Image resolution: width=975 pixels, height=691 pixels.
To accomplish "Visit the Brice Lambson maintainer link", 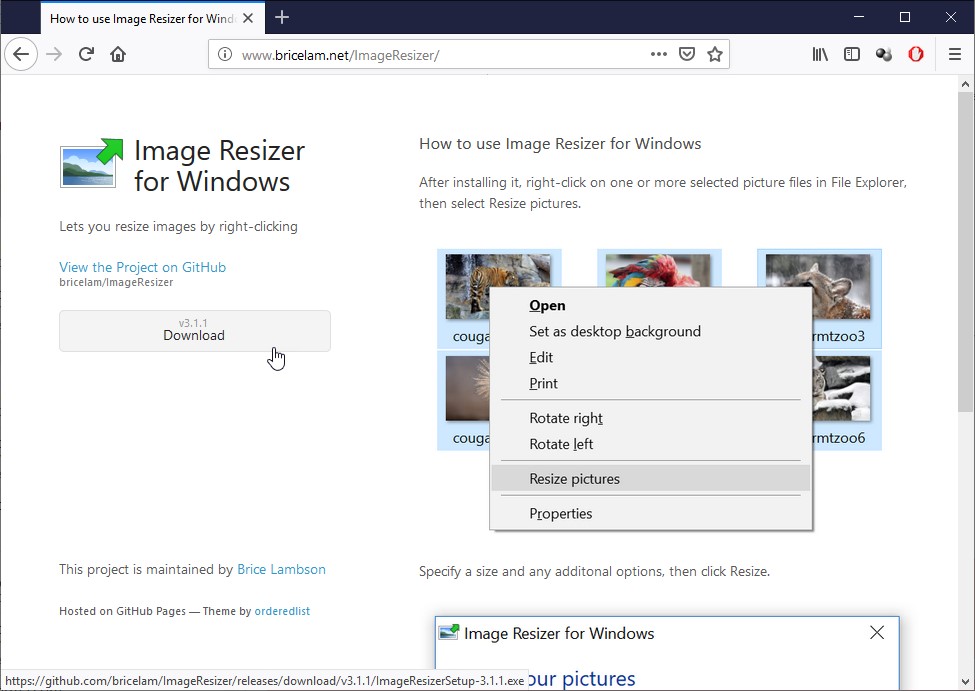I will pyautogui.click(x=281, y=569).
